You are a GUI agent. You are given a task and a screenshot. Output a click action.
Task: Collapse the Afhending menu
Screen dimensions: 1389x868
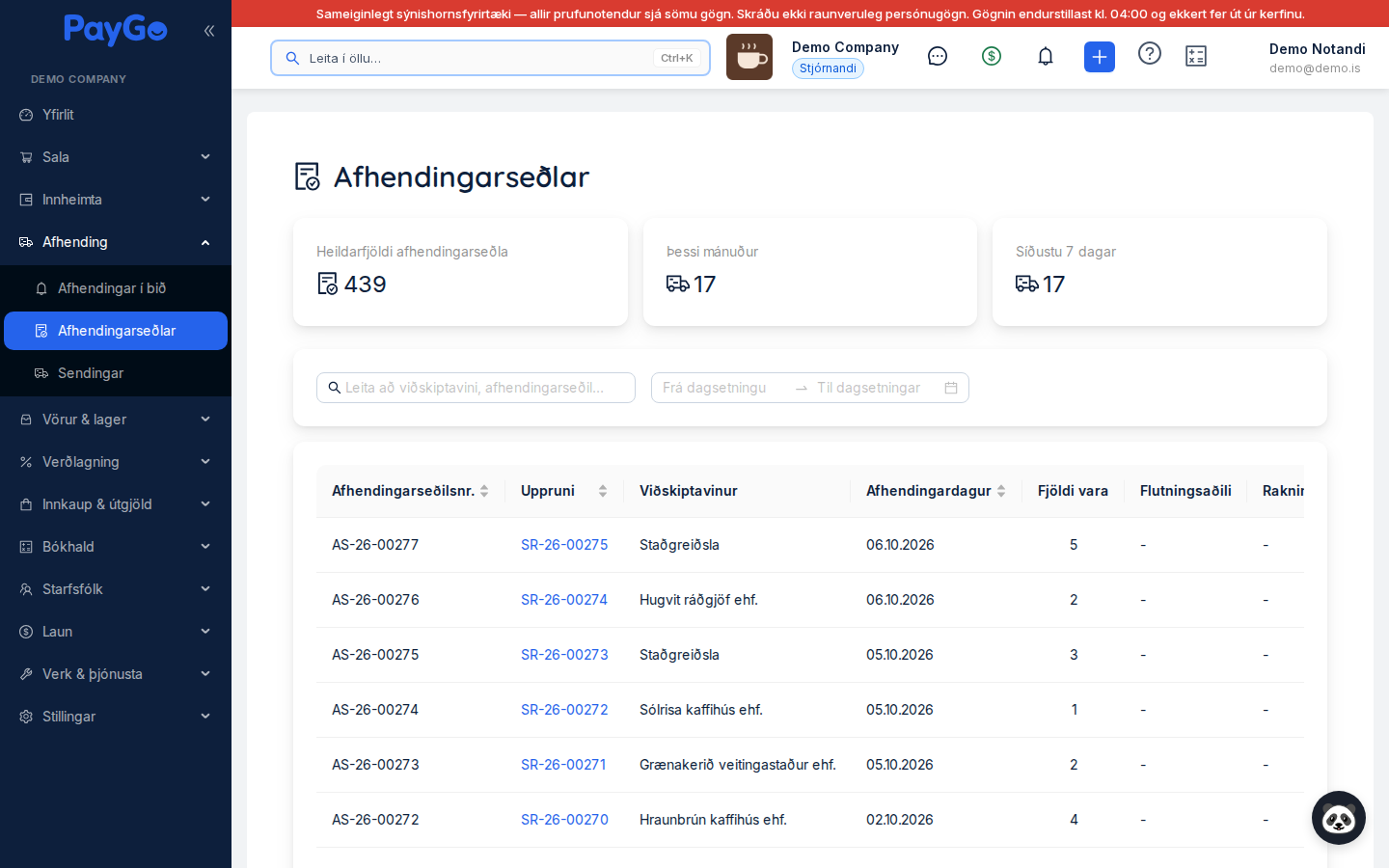[x=116, y=242]
